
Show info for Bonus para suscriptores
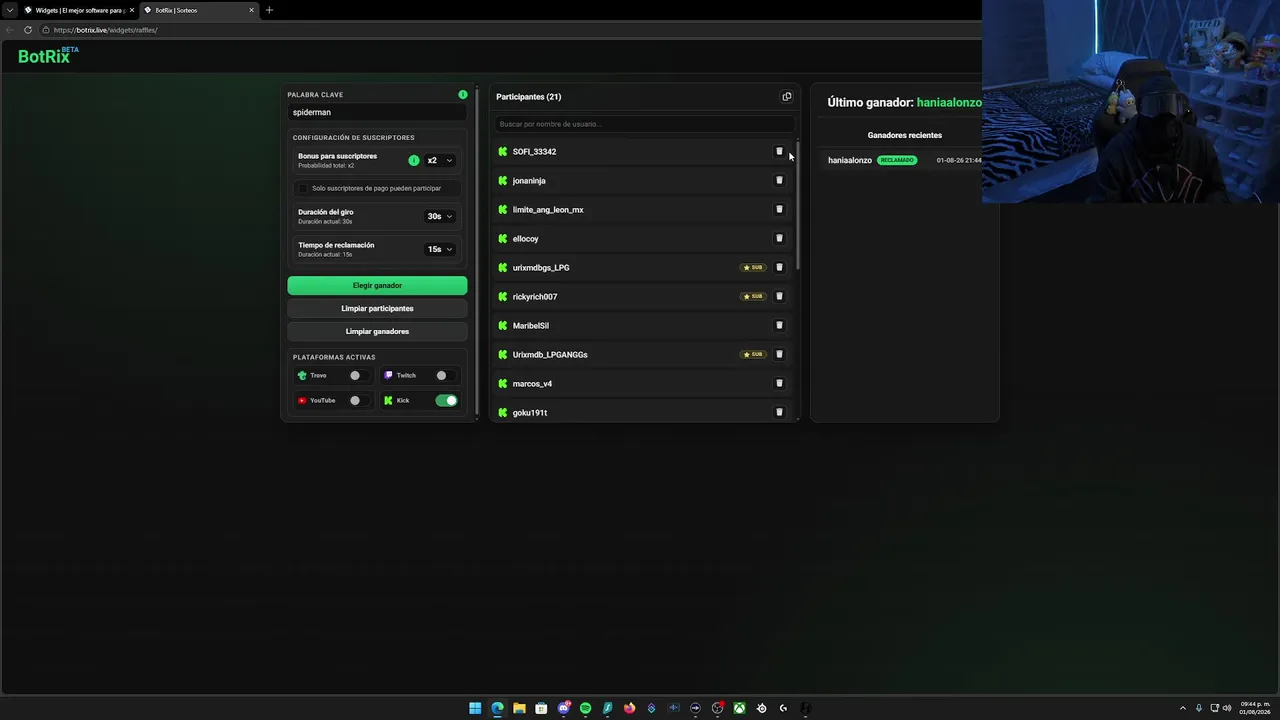[414, 160]
